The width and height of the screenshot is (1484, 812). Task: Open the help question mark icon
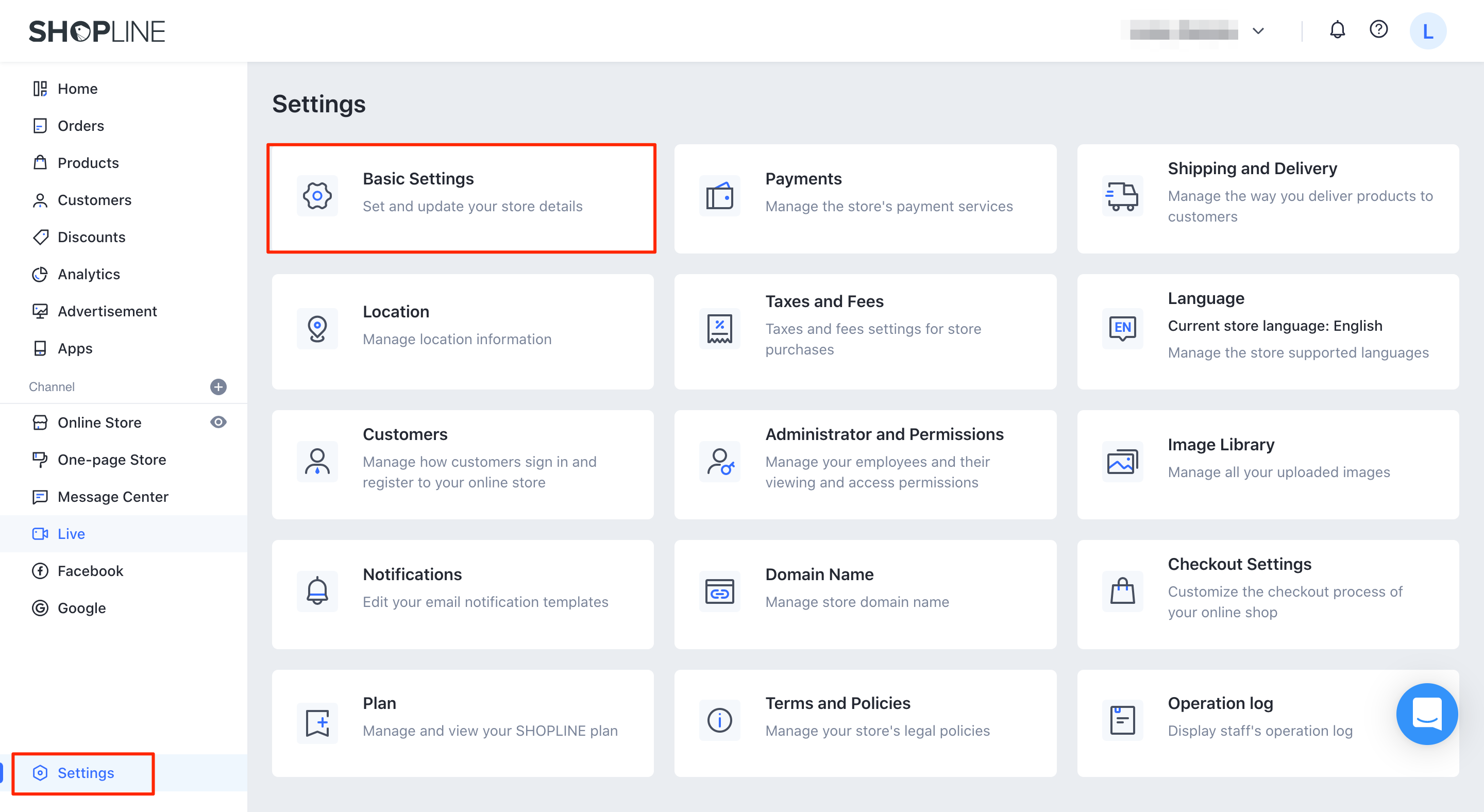coord(1378,29)
